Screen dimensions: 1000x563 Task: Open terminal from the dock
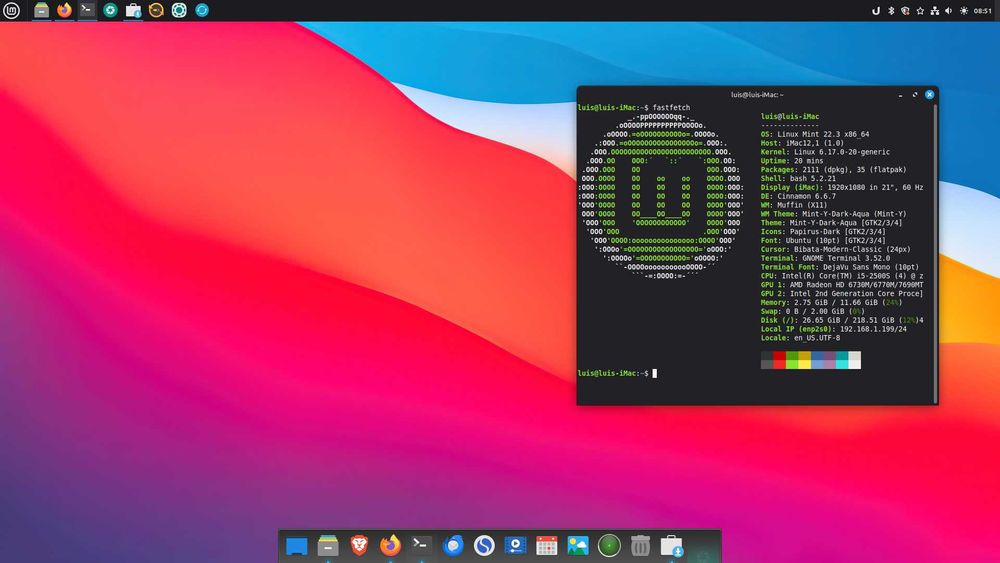point(421,545)
